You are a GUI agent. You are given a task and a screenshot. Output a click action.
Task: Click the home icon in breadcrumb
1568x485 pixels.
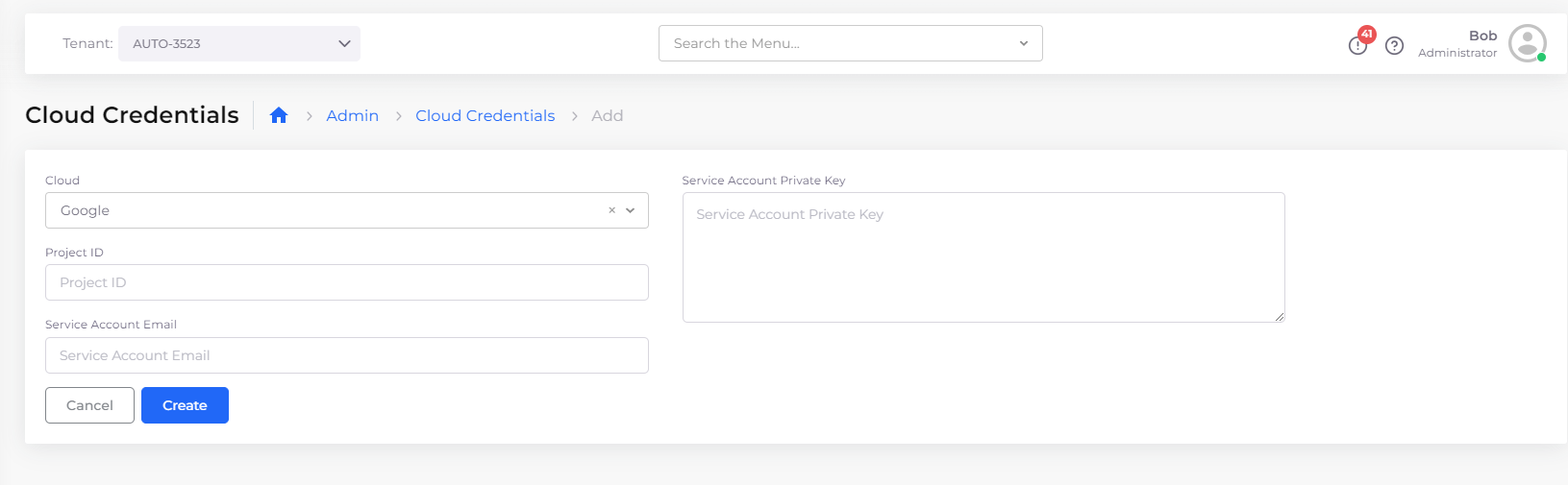279,115
